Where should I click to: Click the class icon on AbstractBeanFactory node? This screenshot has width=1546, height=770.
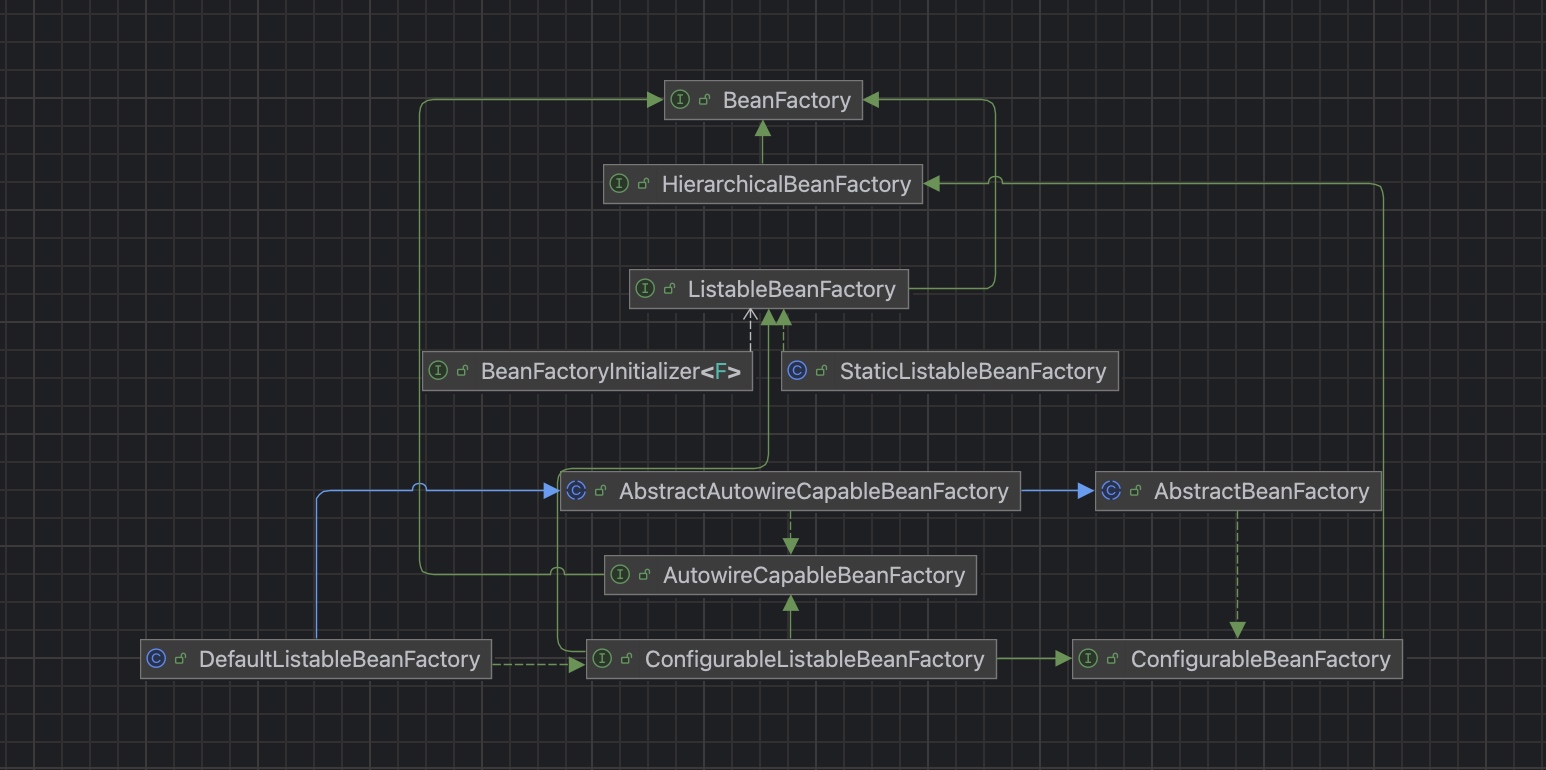pyautogui.click(x=1112, y=490)
